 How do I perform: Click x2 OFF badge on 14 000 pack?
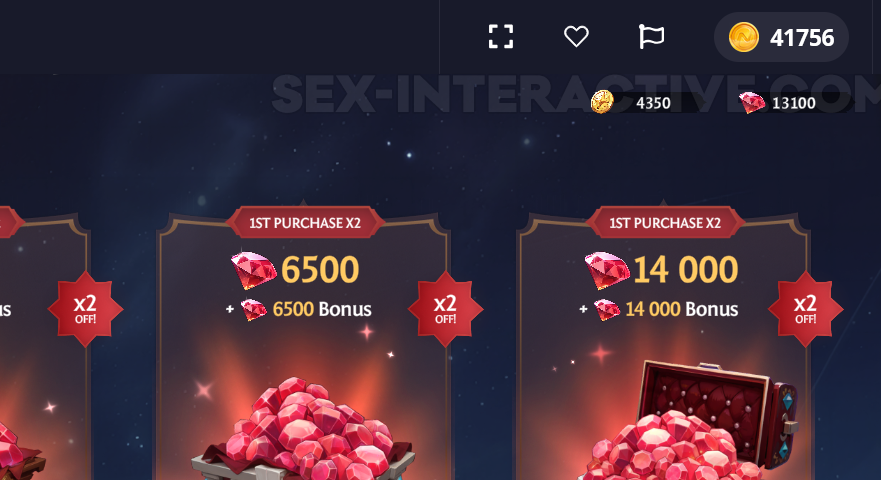point(806,309)
